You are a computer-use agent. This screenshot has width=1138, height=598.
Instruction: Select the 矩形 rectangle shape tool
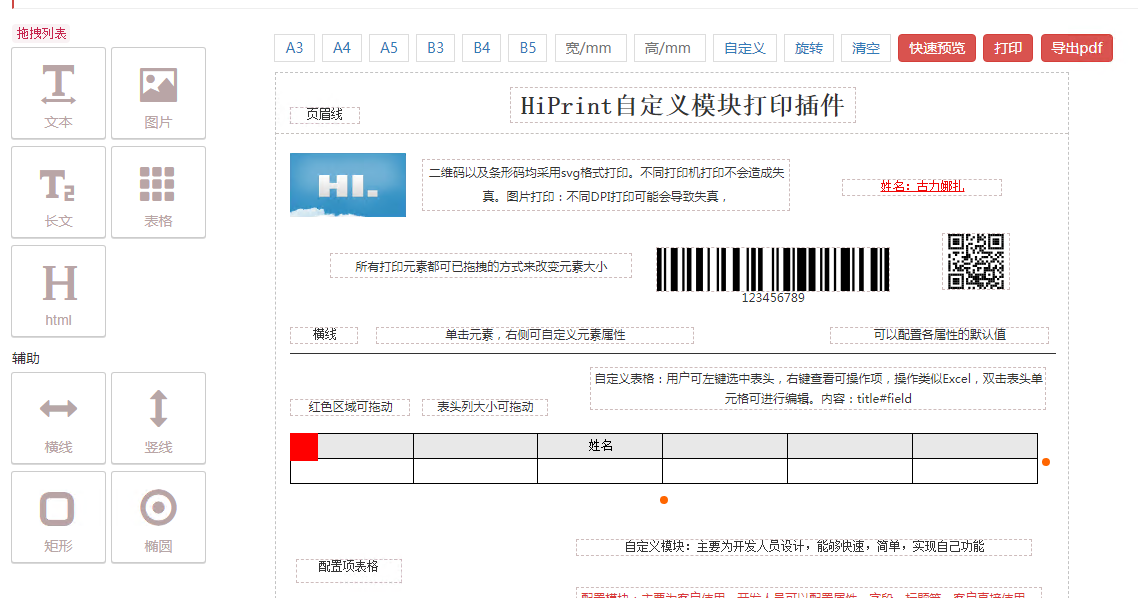click(x=58, y=517)
